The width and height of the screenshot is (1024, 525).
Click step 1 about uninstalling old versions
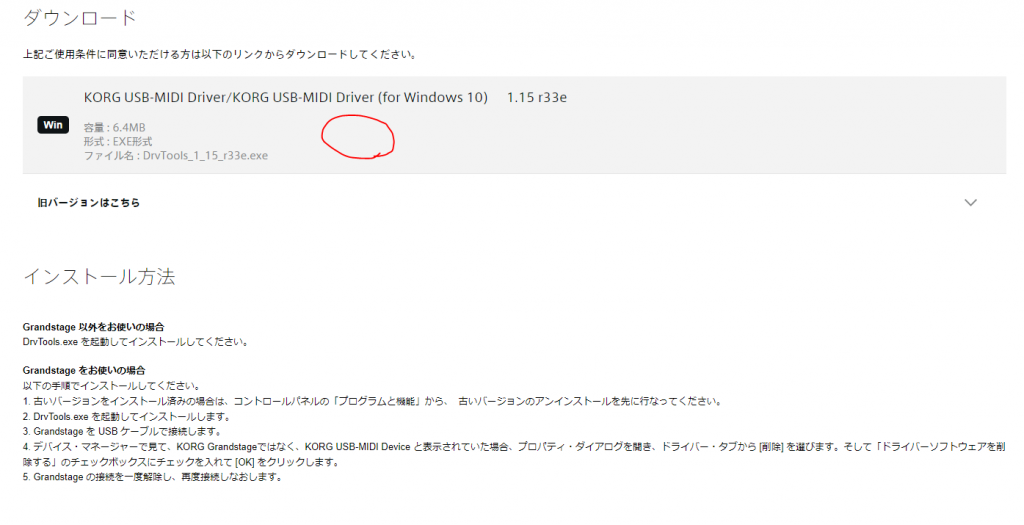click(x=370, y=401)
